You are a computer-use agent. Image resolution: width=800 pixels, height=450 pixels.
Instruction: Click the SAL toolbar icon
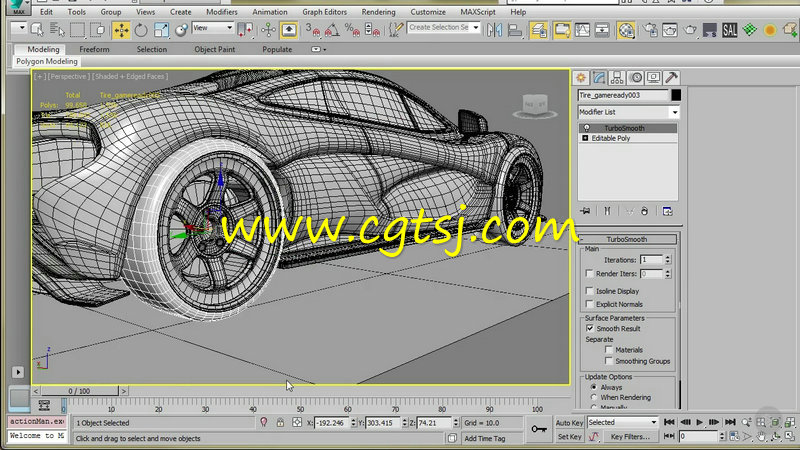(x=730, y=30)
